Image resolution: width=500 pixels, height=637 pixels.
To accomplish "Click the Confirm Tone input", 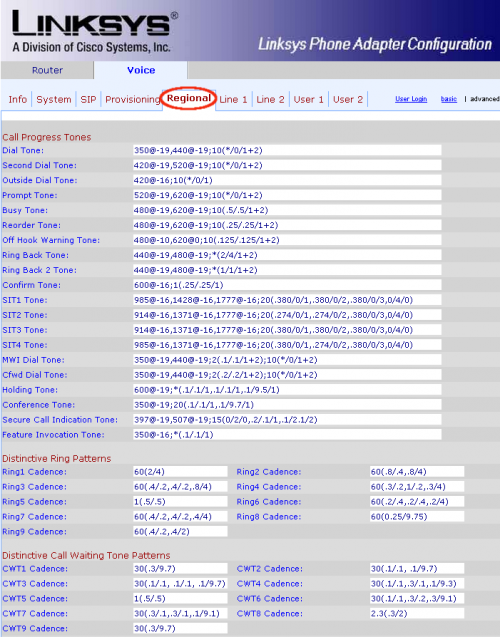I will (287, 285).
